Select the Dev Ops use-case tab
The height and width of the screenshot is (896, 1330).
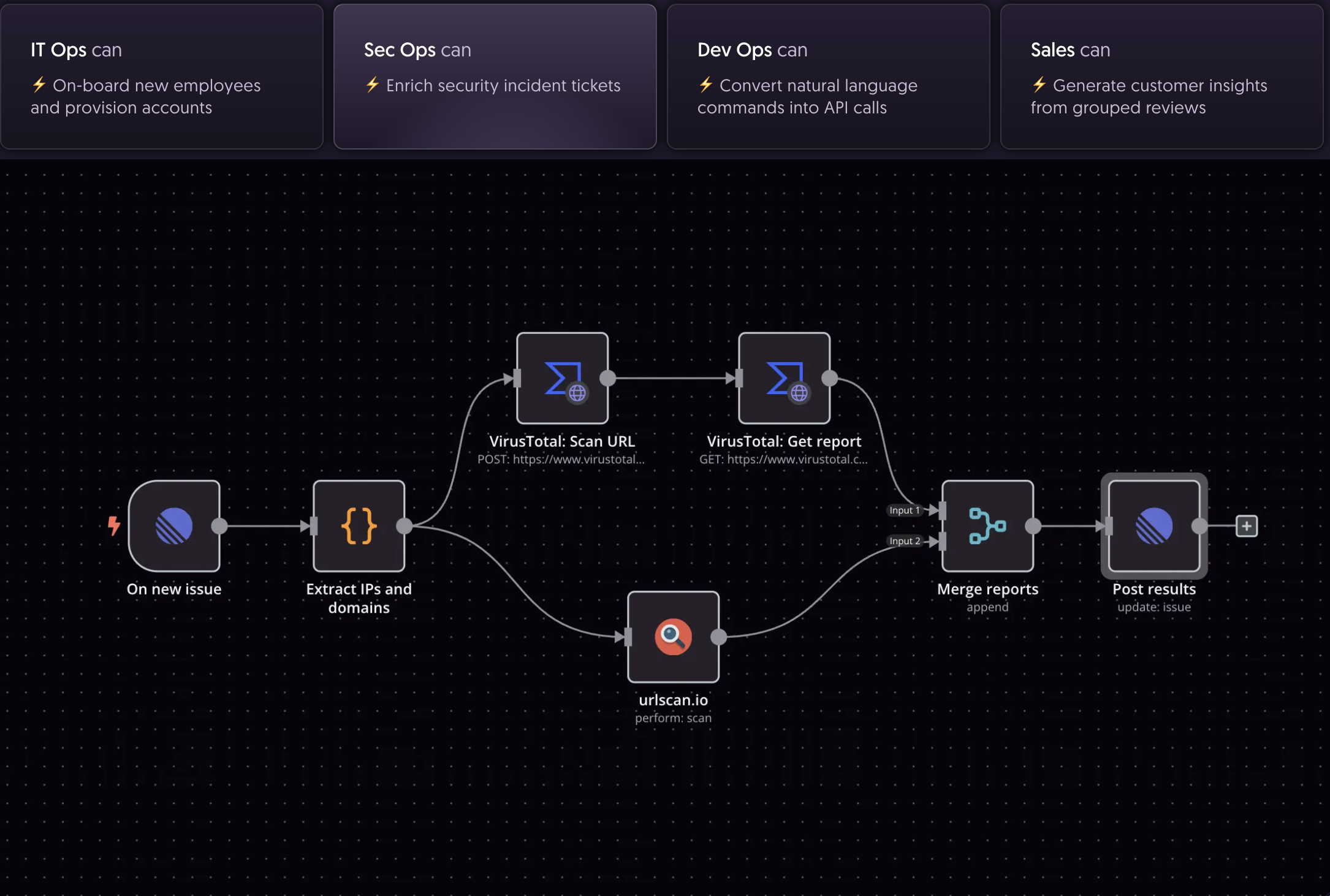[x=829, y=77]
